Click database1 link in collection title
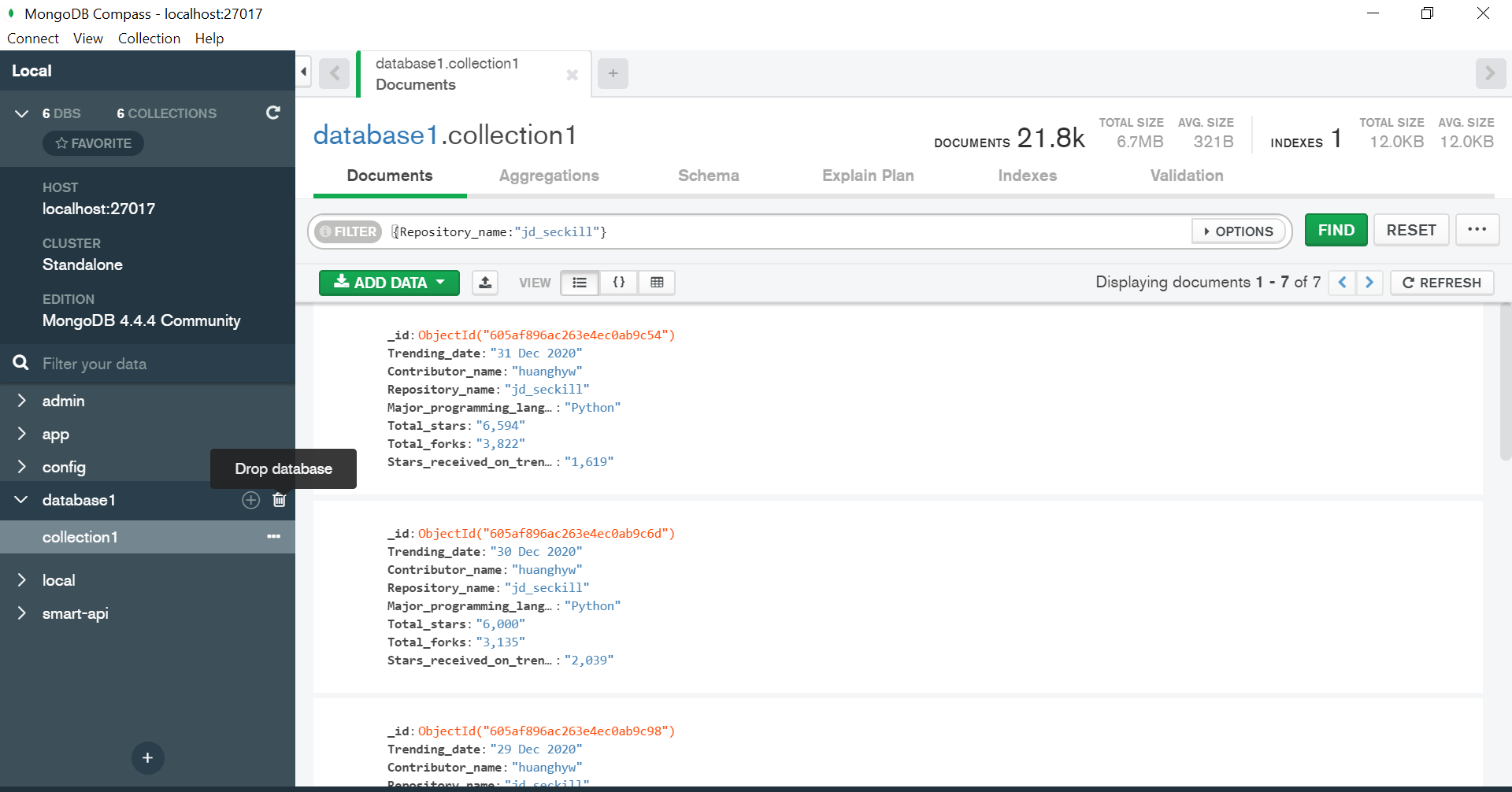Image resolution: width=1512 pixels, height=792 pixels. pos(376,135)
